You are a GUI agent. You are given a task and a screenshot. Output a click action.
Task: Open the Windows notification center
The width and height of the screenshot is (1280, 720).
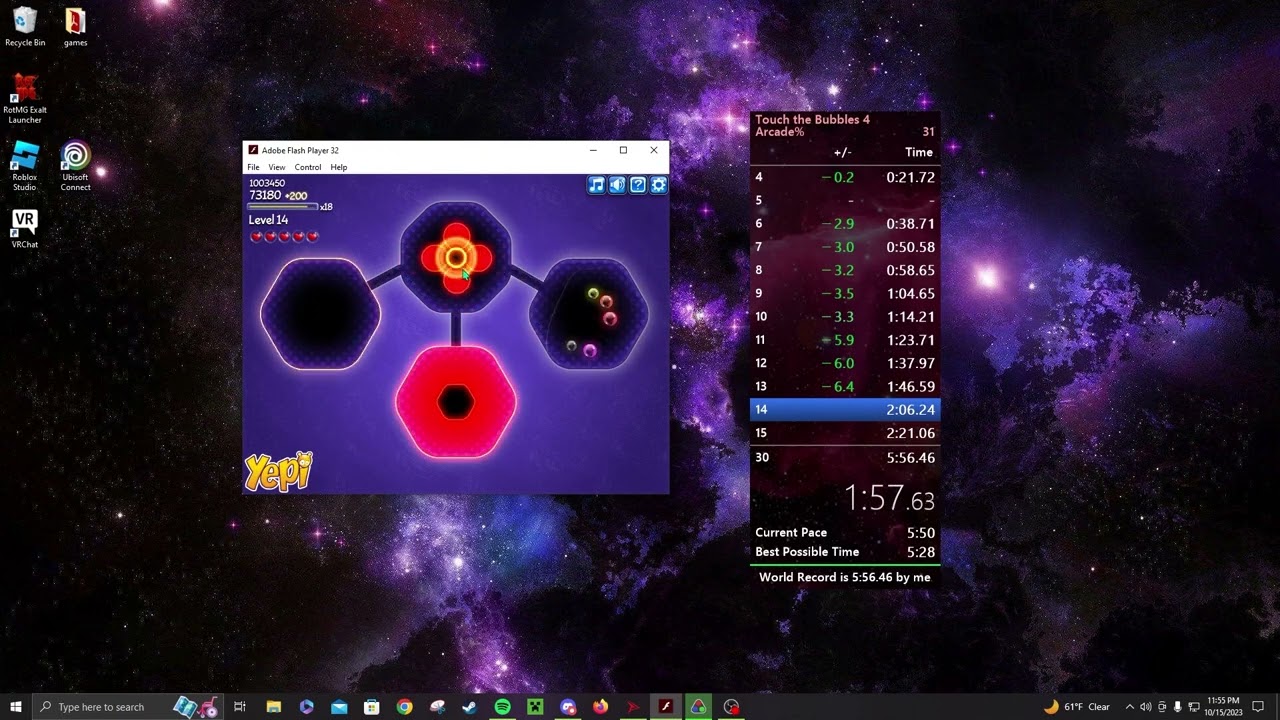point(1258,707)
